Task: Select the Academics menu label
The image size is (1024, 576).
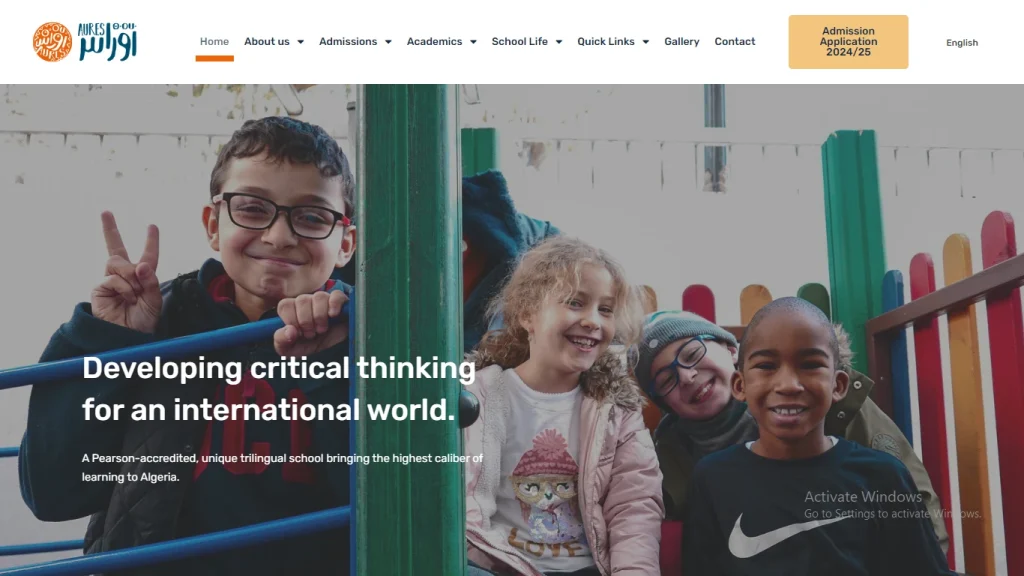Action: [434, 41]
